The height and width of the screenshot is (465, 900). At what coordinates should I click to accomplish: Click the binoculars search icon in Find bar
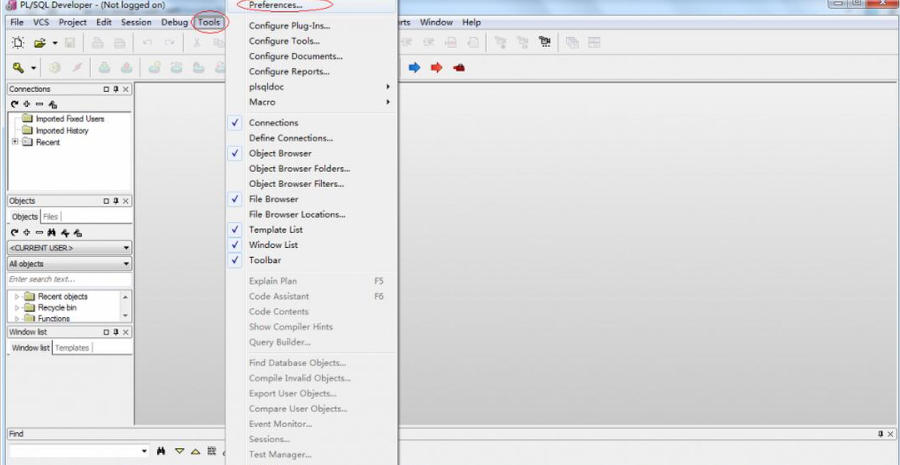pyautogui.click(x=161, y=451)
